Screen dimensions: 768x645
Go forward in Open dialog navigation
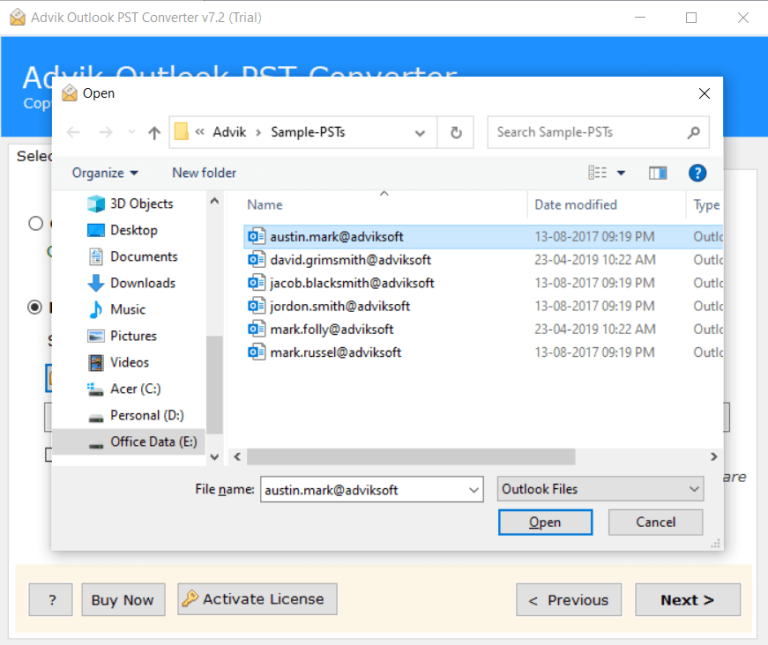click(105, 132)
